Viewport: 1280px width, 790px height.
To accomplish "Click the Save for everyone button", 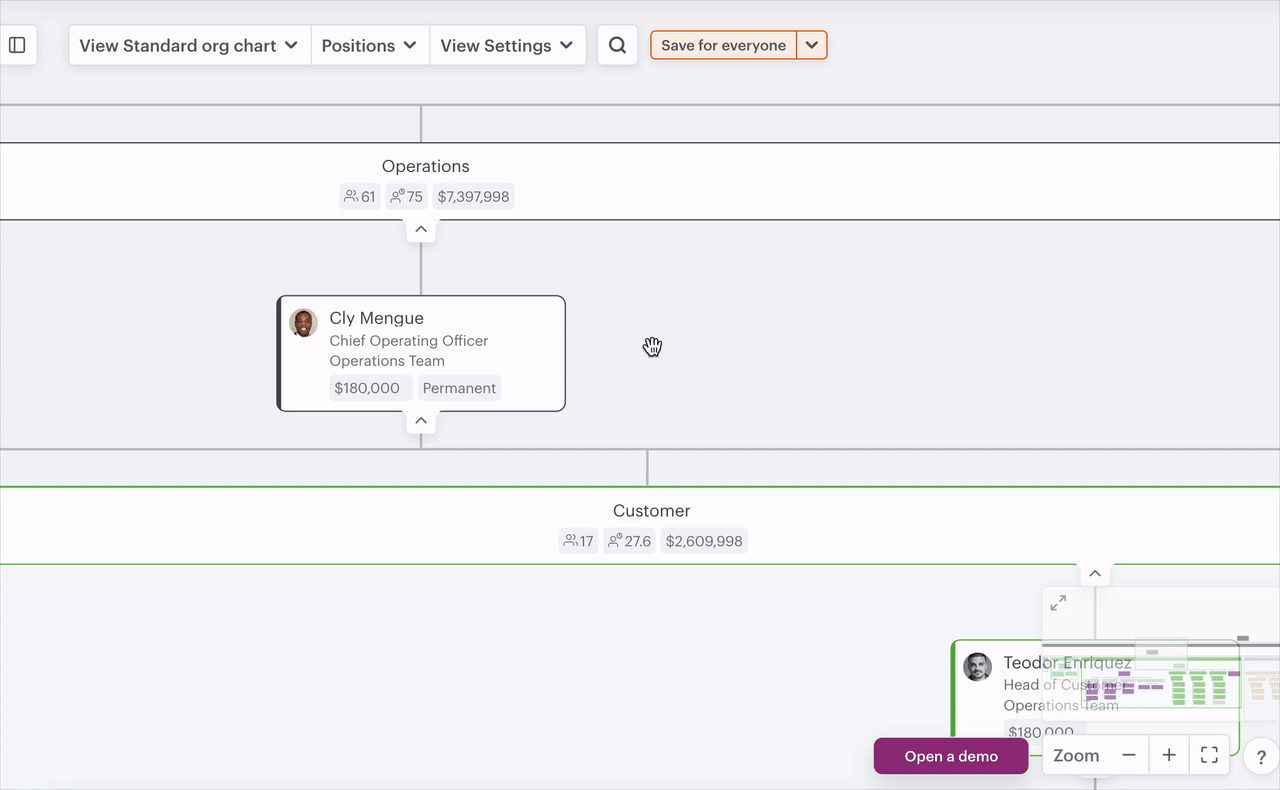I will [x=723, y=45].
